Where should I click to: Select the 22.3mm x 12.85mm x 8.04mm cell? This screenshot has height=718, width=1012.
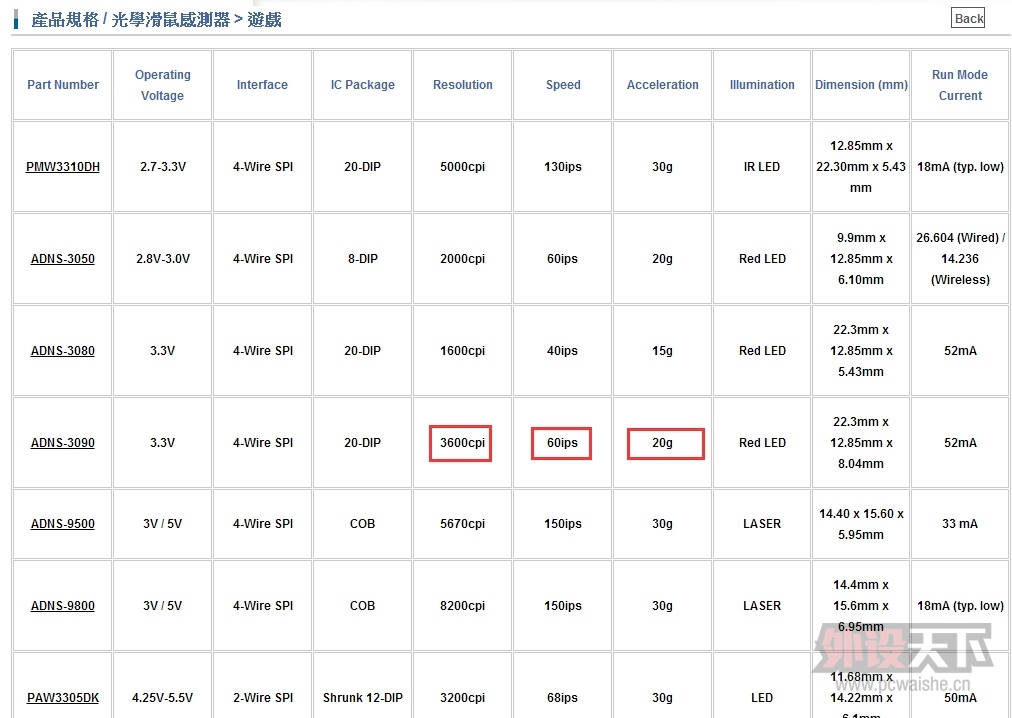pos(861,443)
